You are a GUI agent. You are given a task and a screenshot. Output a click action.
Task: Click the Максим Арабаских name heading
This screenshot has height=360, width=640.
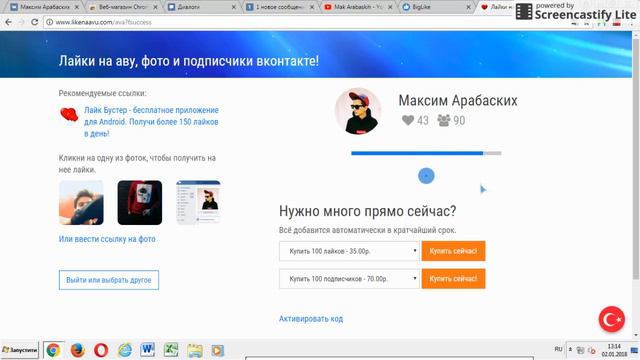[x=458, y=100]
